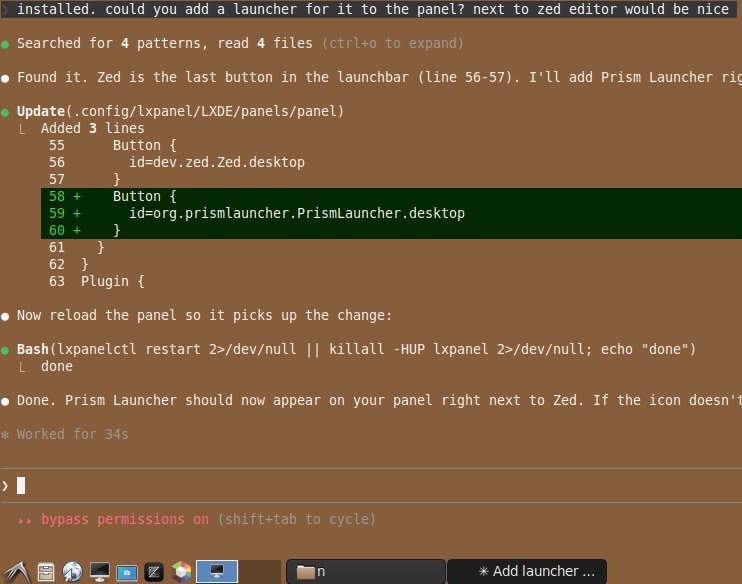
Task: Launch Zed editor from the panel
Action: pos(154,572)
